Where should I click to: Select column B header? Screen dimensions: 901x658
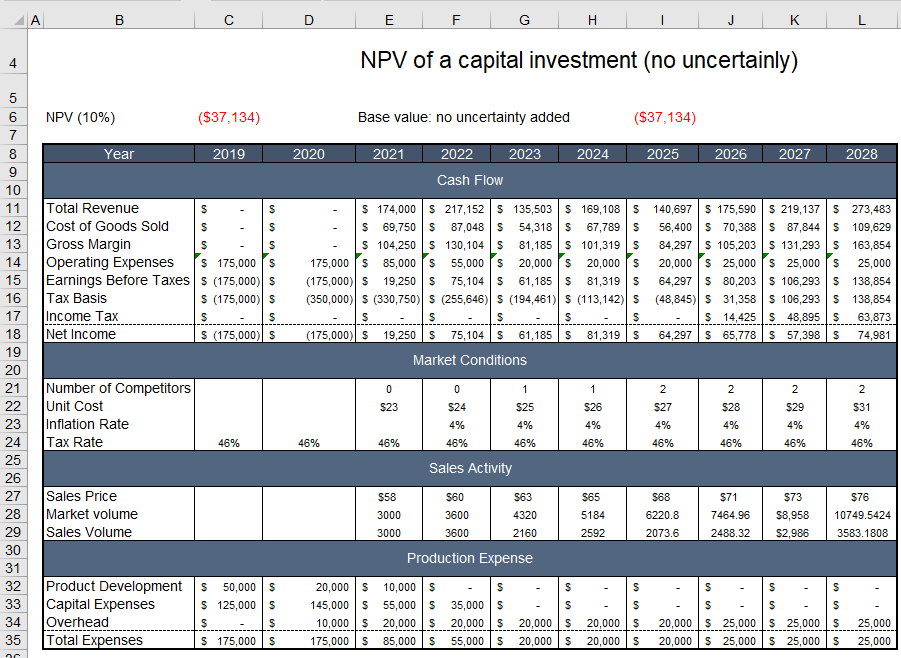(119, 19)
